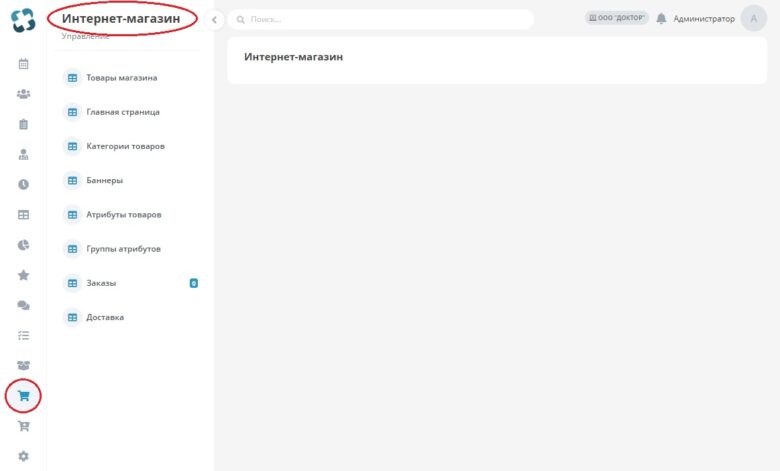Open the calendar icon in left sidebar
Screen dimensions: 780x471
23,64
